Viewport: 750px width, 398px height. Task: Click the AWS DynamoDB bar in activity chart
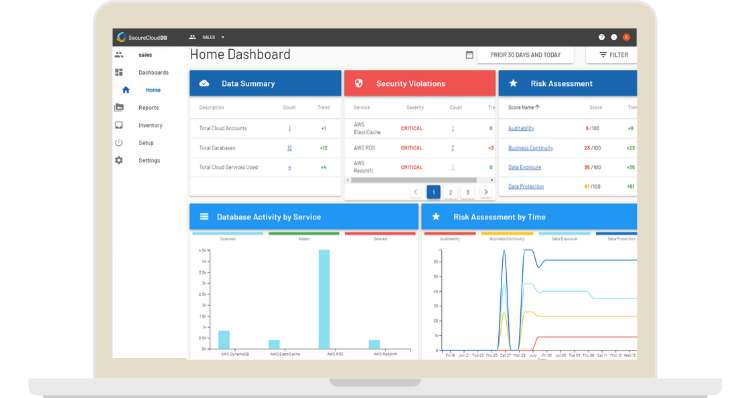tap(224, 340)
